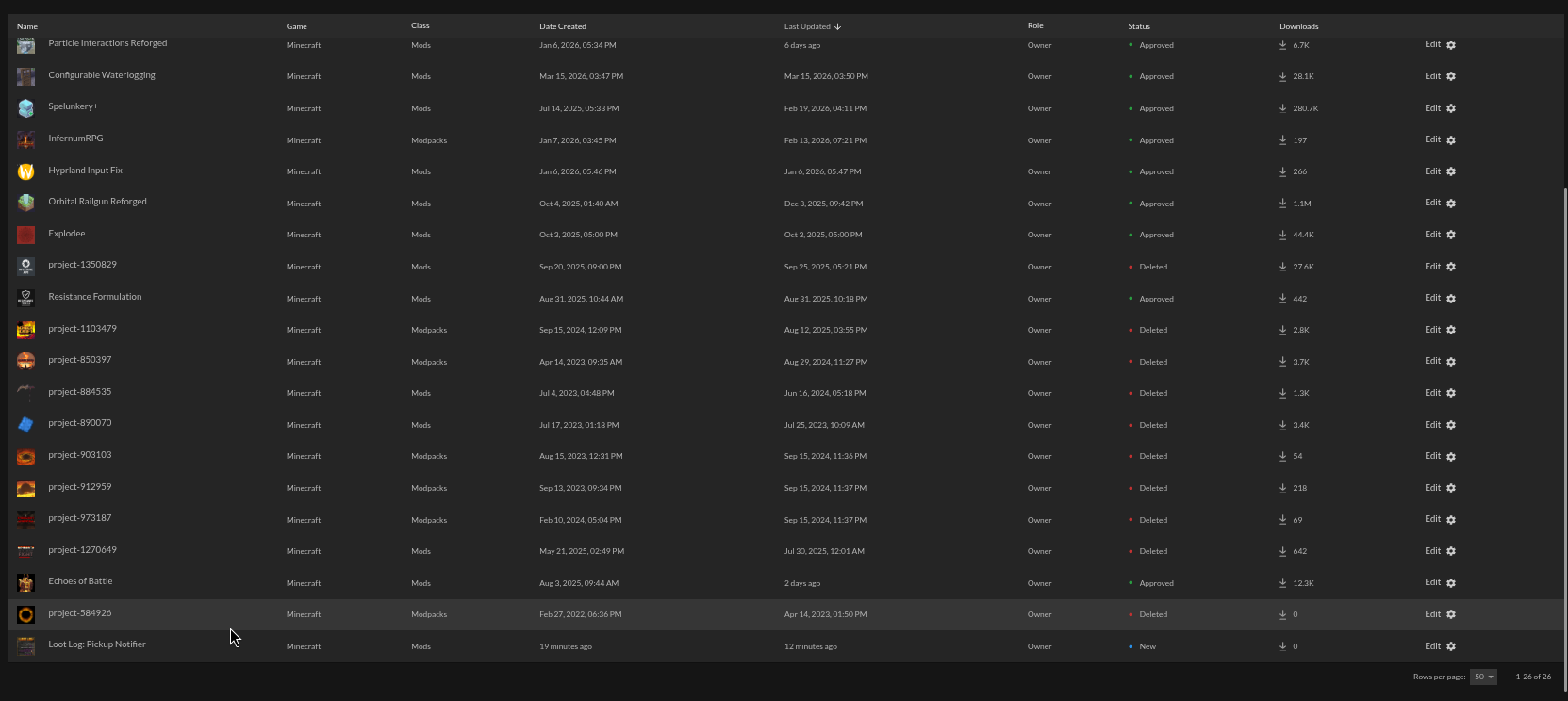Select project-850397 name

[x=80, y=360]
